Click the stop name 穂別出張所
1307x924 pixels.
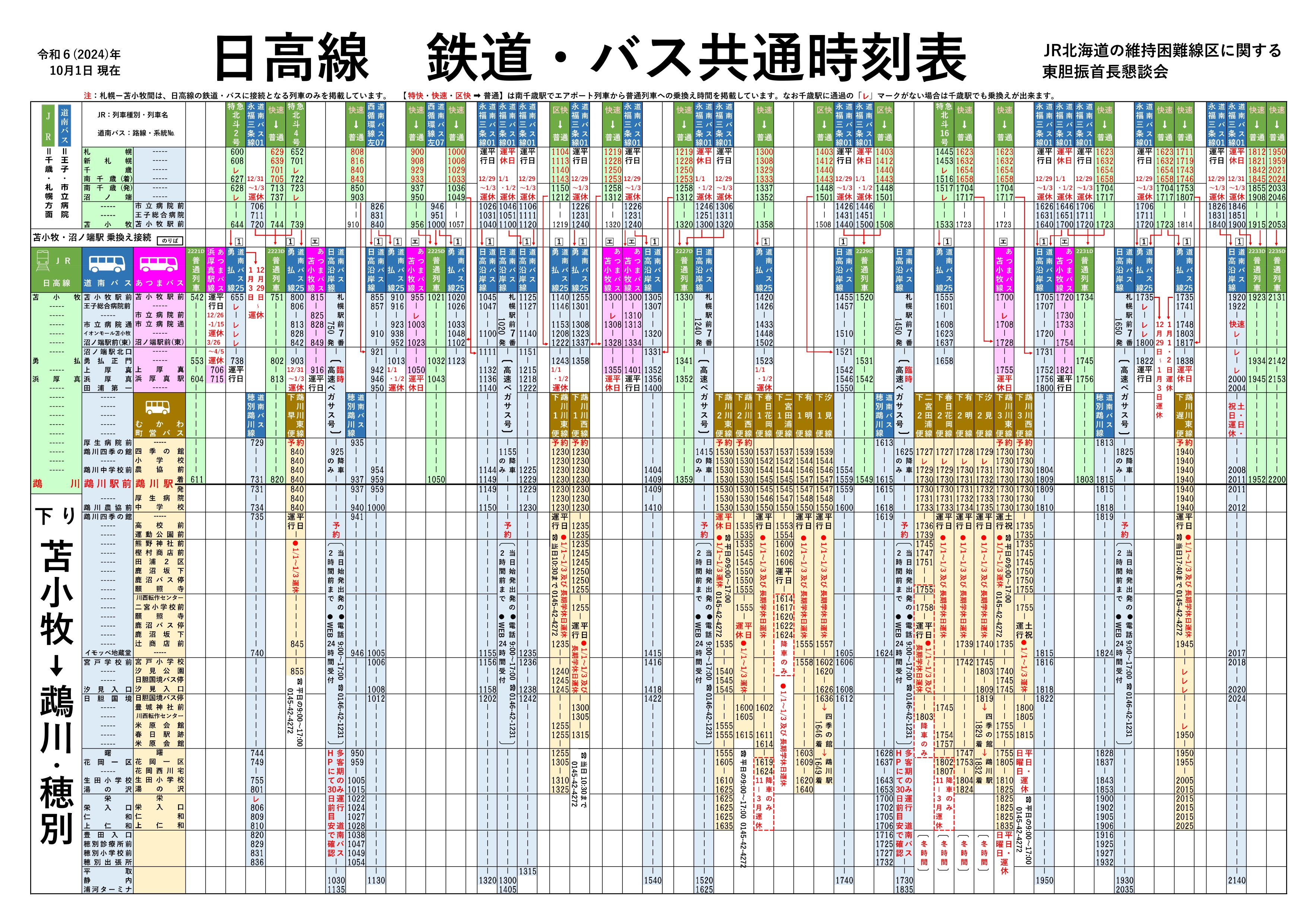107,862
